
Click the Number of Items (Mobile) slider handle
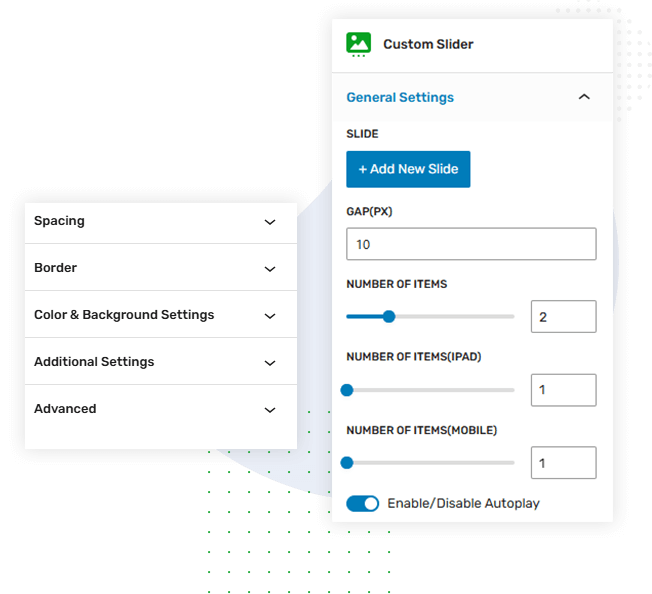347,463
